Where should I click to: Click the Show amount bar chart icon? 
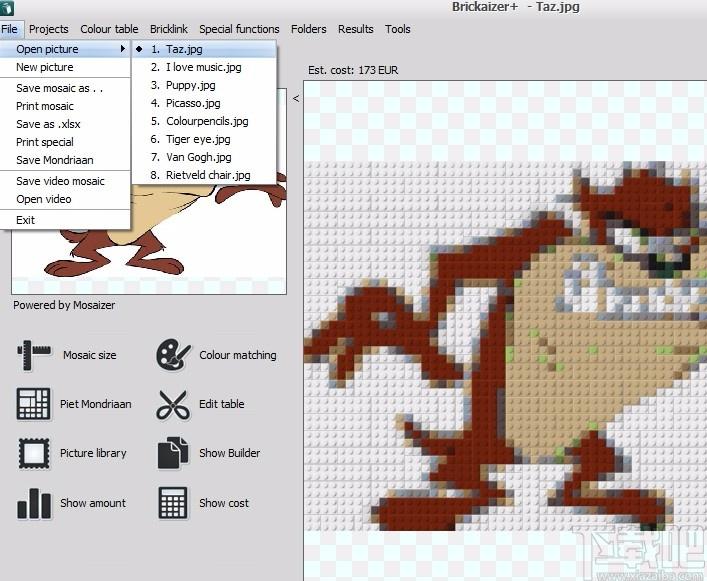34,503
